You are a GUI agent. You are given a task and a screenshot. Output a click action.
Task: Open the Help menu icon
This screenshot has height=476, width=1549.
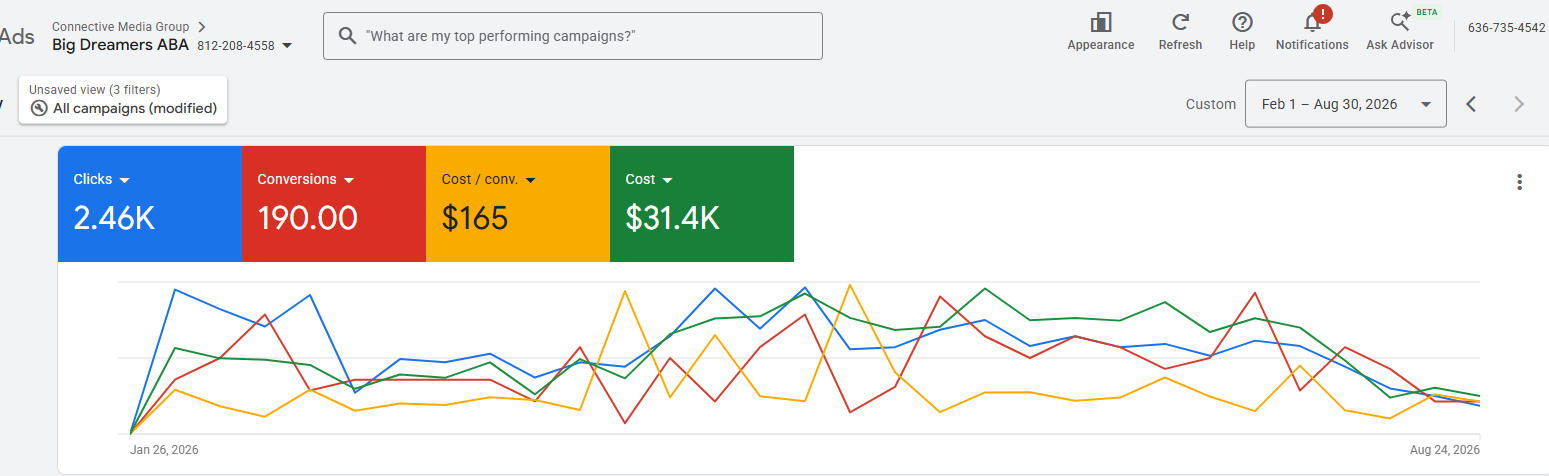1242,22
